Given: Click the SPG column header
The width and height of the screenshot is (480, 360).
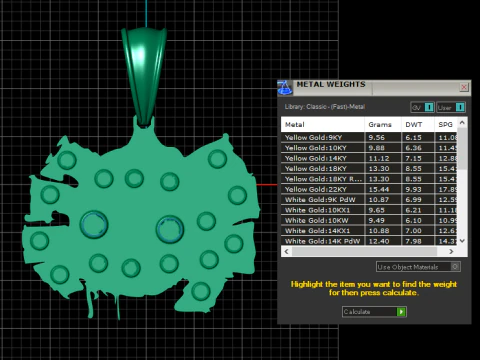Looking at the screenshot, I should coord(446,125).
